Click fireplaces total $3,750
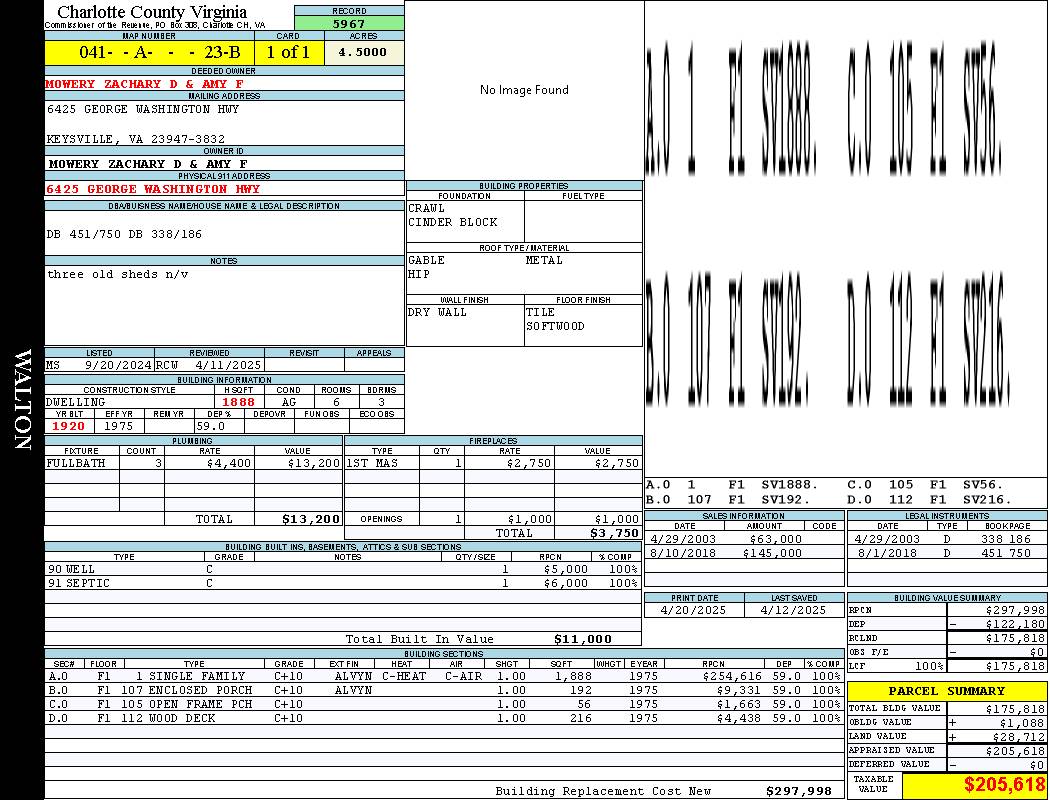This screenshot has width=1050, height=800. tap(614, 533)
